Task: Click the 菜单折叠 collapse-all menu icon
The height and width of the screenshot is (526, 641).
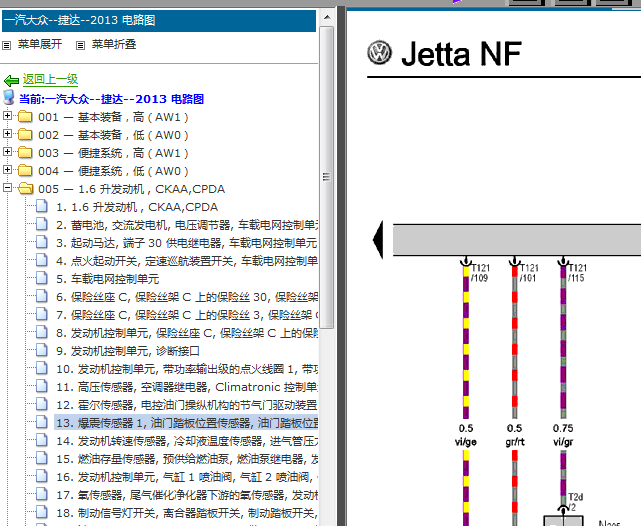Action: coord(81,45)
